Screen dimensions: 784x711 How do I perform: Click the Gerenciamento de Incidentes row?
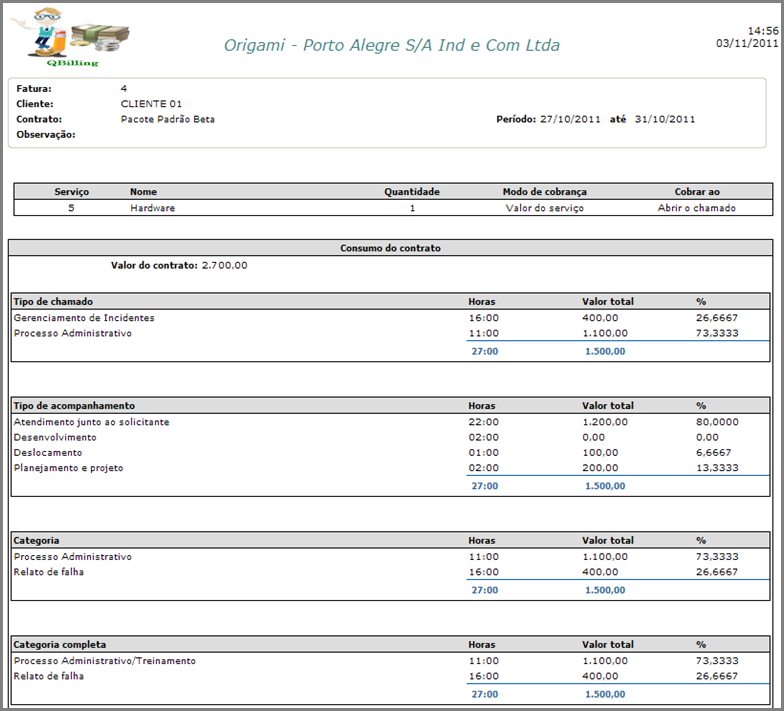(84, 318)
